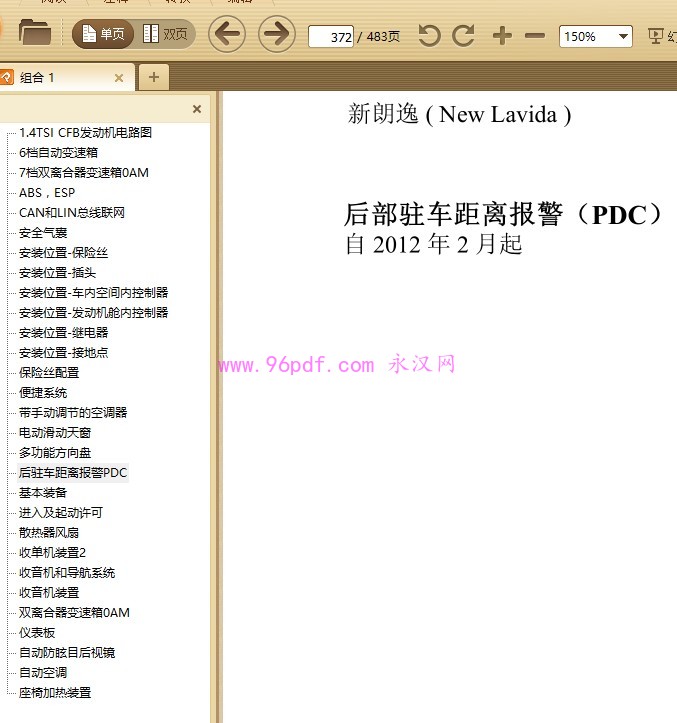Open bookmark 电动滑动天窗
This screenshot has height=723, width=677.
55,433
